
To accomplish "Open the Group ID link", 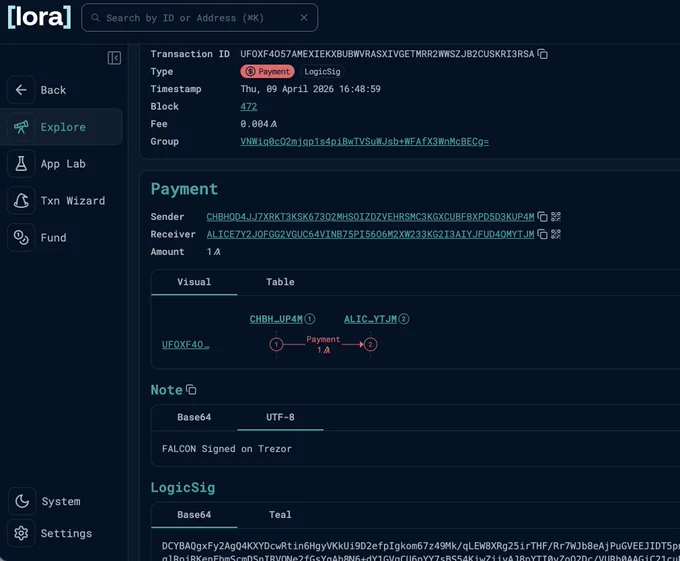I will 364,141.
